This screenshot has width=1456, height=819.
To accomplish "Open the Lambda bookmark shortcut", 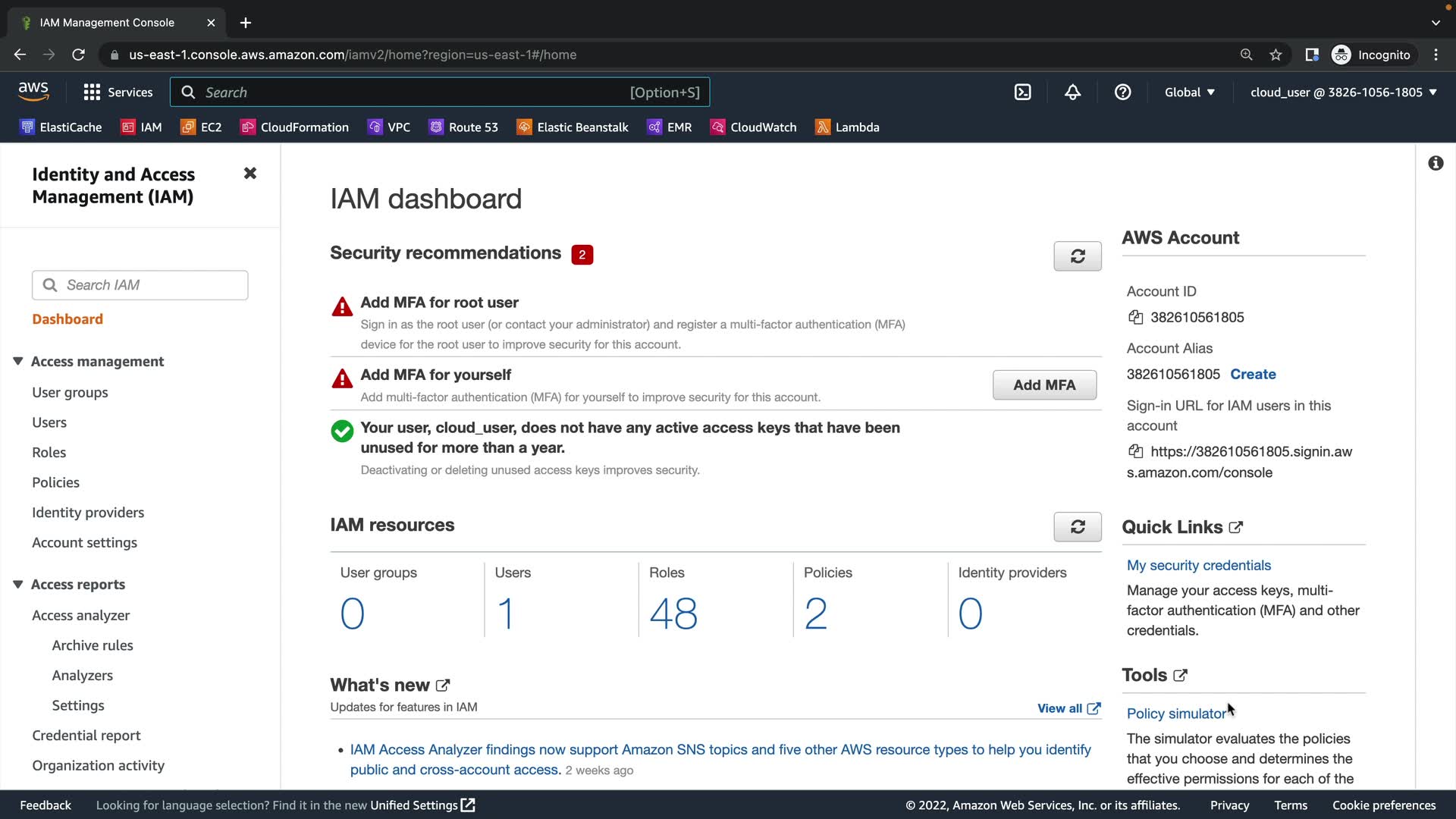I will point(847,127).
